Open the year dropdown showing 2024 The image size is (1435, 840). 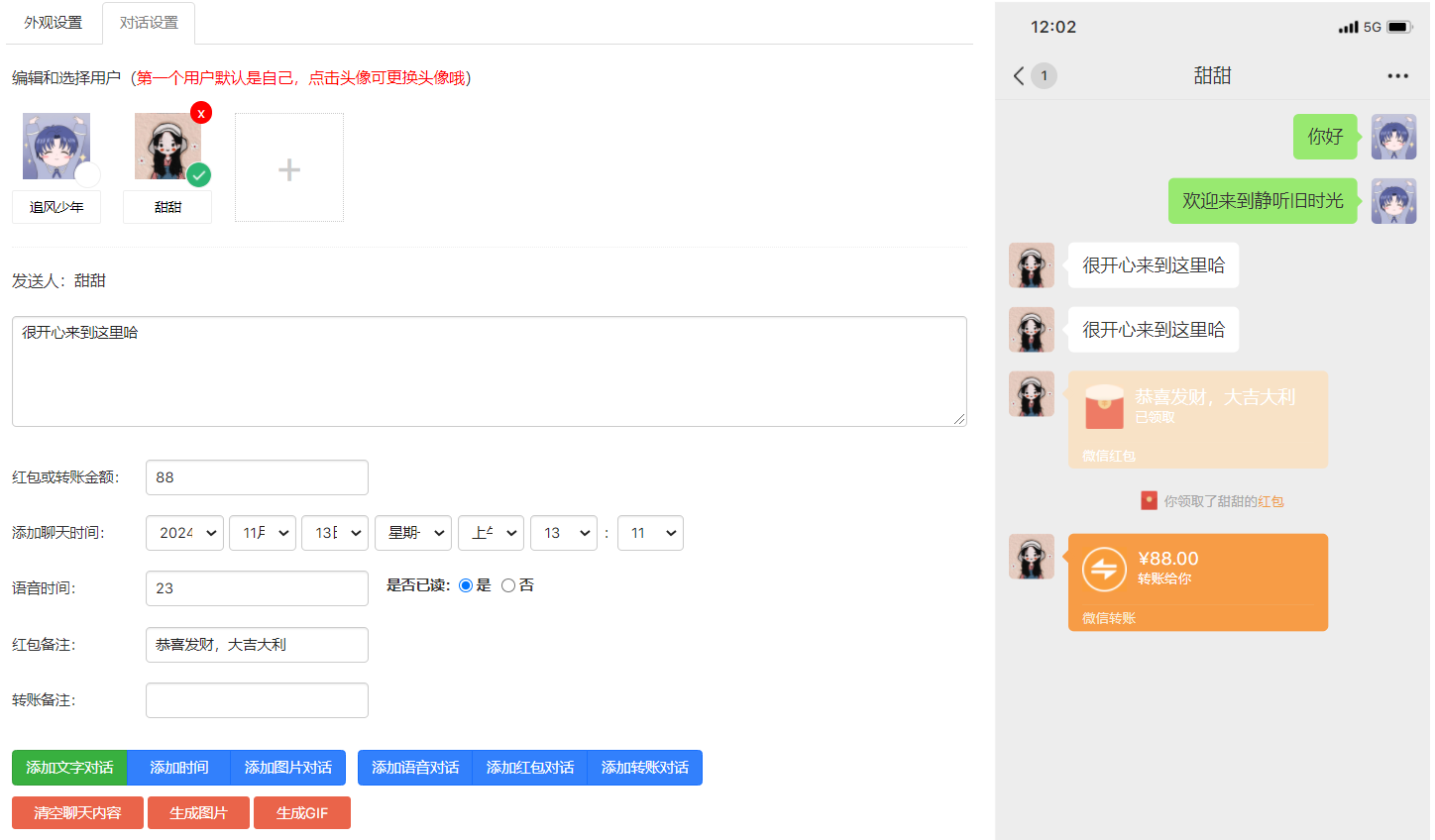(184, 533)
